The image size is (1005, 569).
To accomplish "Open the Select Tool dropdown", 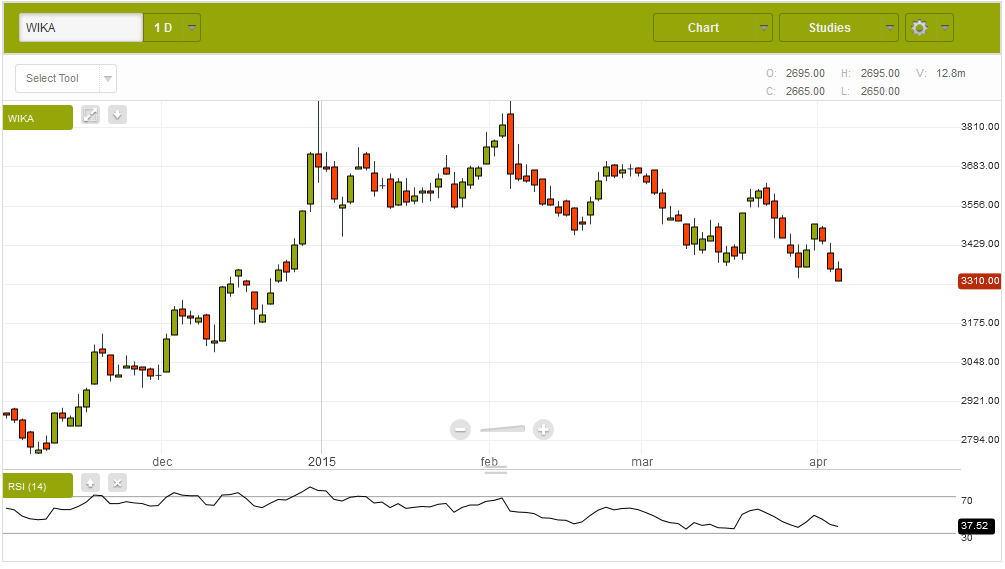I will (x=66, y=79).
